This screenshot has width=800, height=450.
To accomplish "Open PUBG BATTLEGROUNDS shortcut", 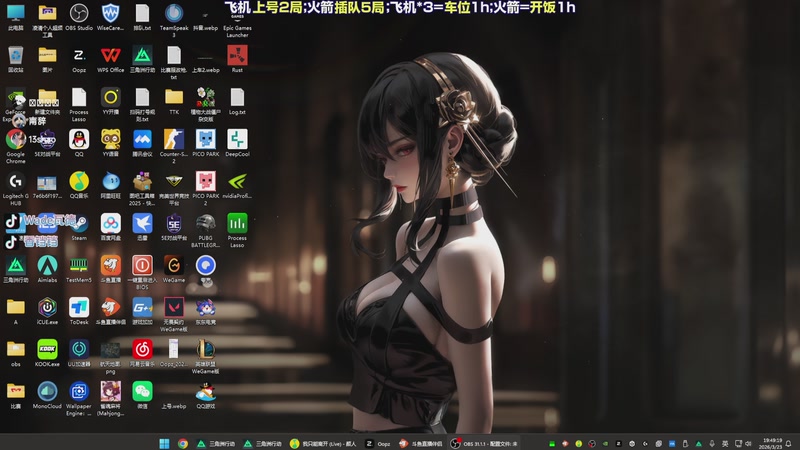I will point(206,231).
